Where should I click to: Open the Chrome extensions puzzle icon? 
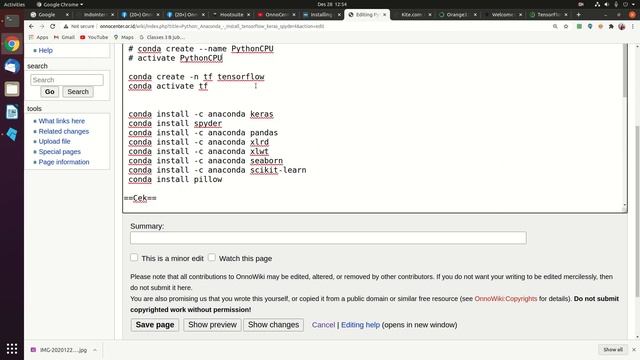[611, 27]
